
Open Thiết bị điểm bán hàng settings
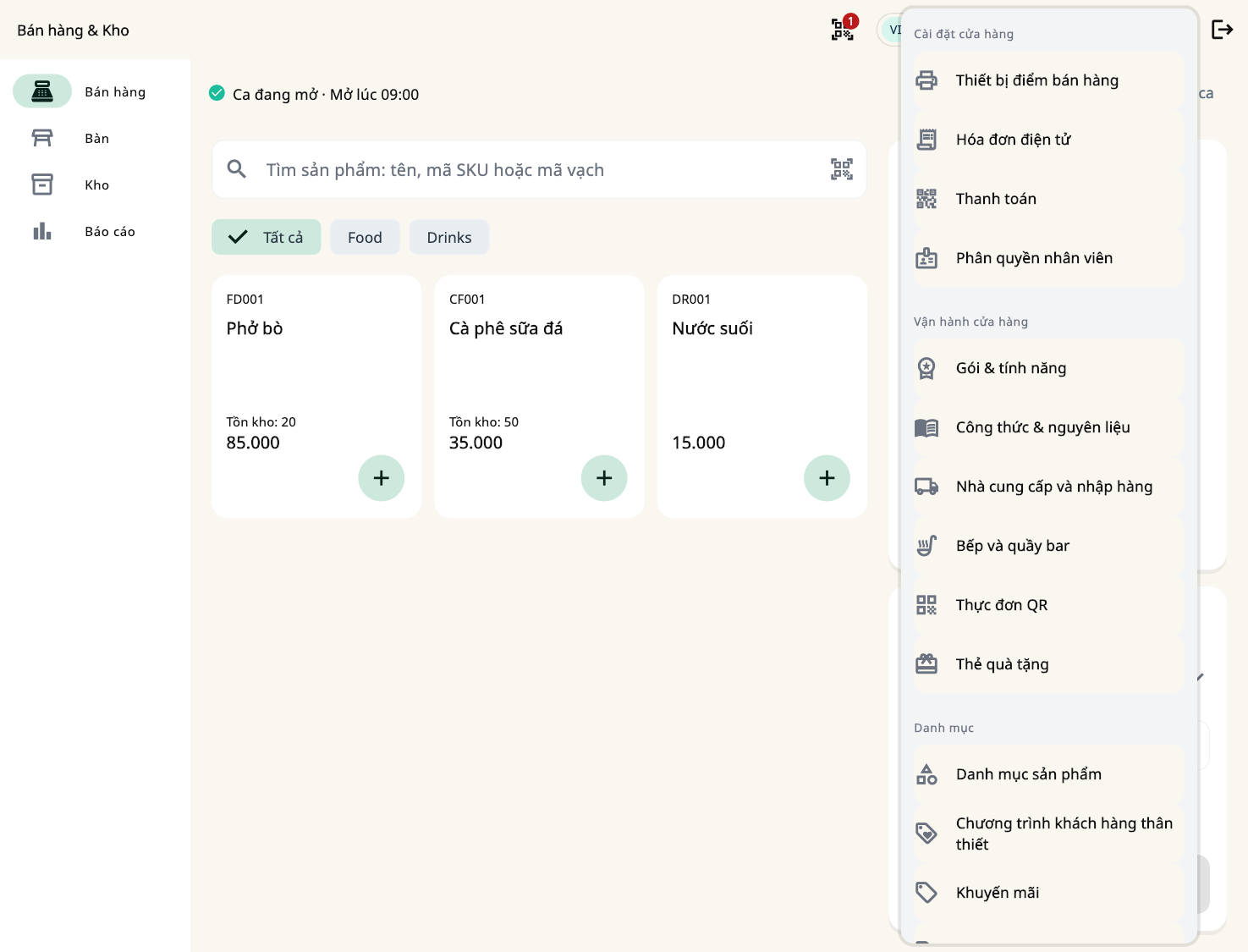click(1049, 80)
